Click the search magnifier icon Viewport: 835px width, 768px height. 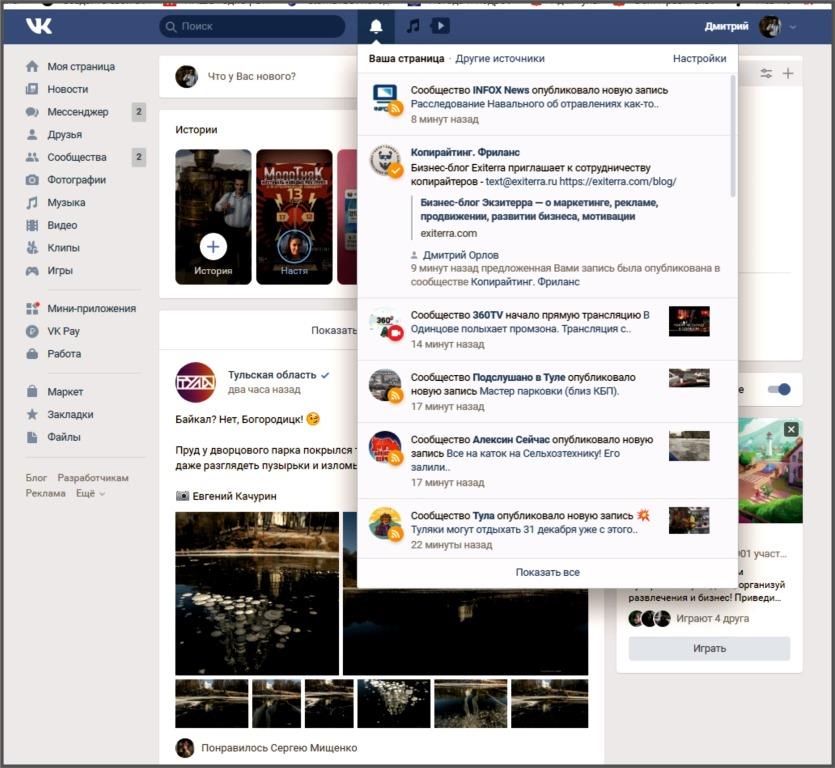point(171,27)
